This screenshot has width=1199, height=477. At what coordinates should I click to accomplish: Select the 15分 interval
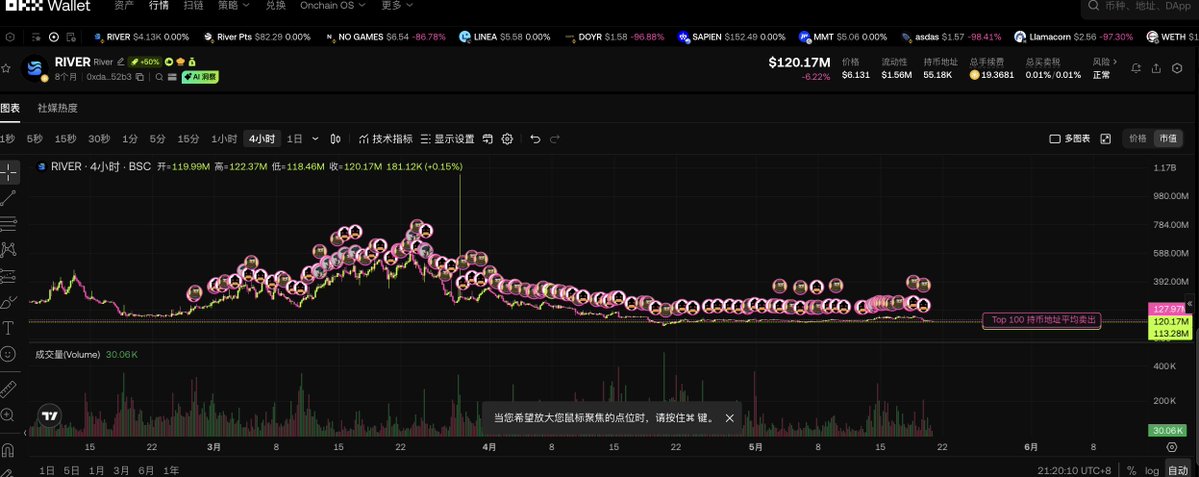pos(188,139)
